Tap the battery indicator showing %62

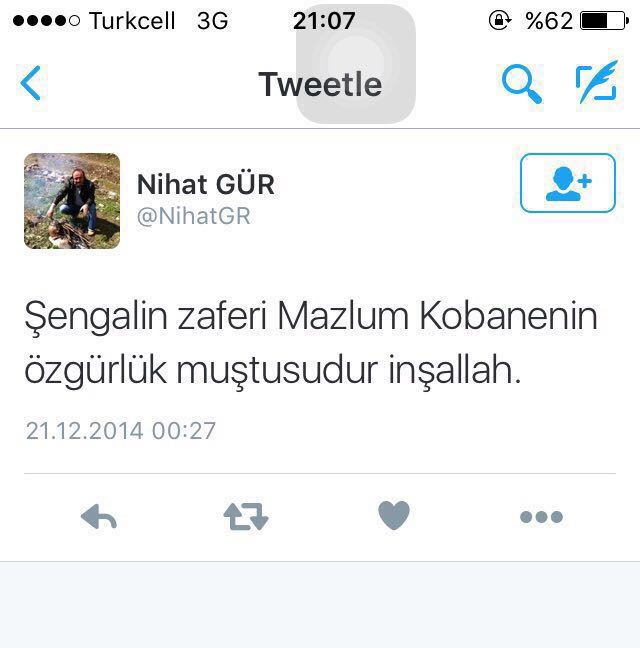[x=577, y=21]
